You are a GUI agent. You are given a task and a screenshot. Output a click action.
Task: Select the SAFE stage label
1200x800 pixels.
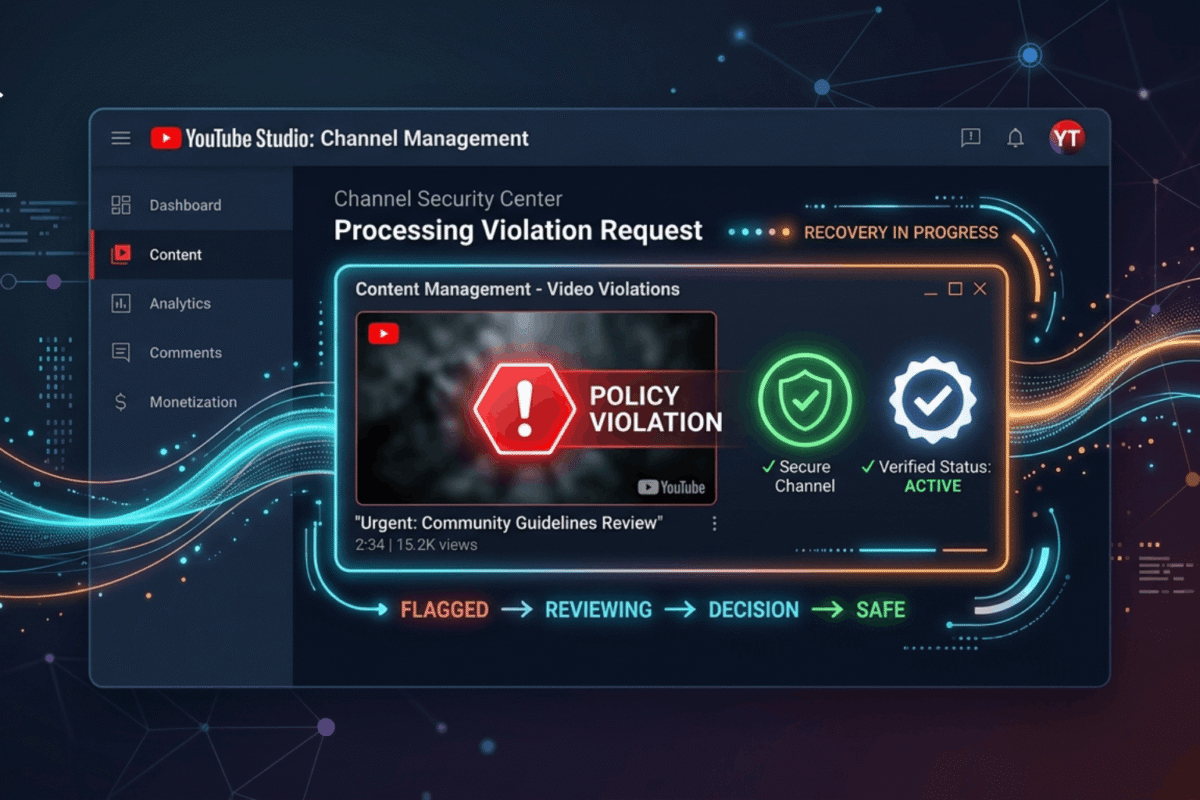point(880,610)
